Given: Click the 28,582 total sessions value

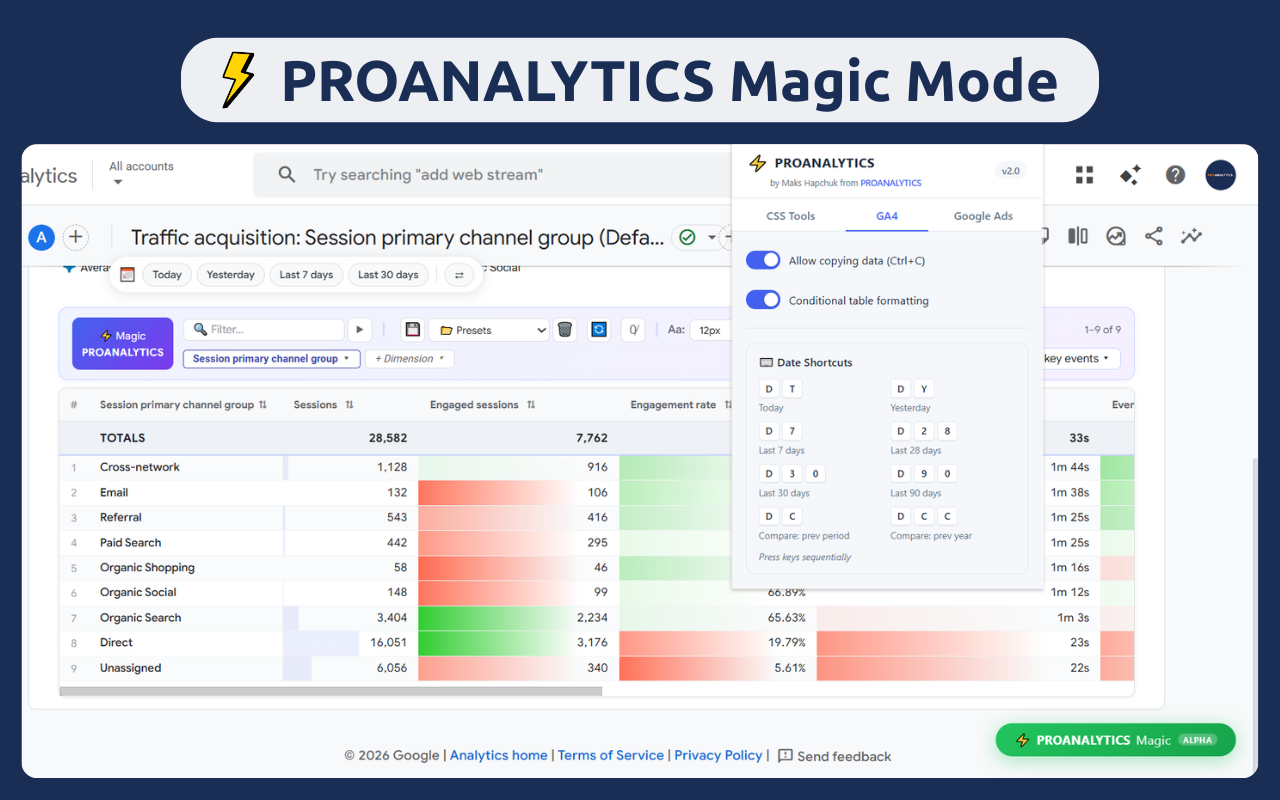Looking at the screenshot, I should [x=388, y=438].
